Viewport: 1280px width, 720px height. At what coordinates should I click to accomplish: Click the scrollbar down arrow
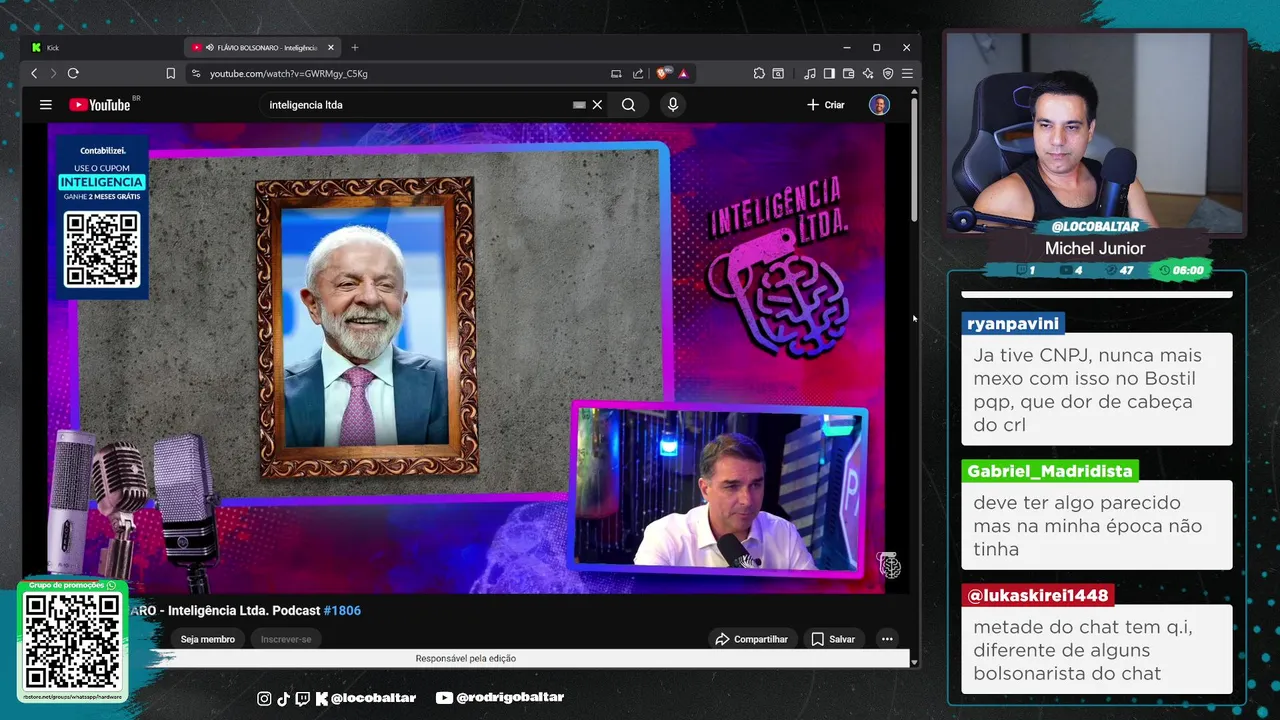914,661
